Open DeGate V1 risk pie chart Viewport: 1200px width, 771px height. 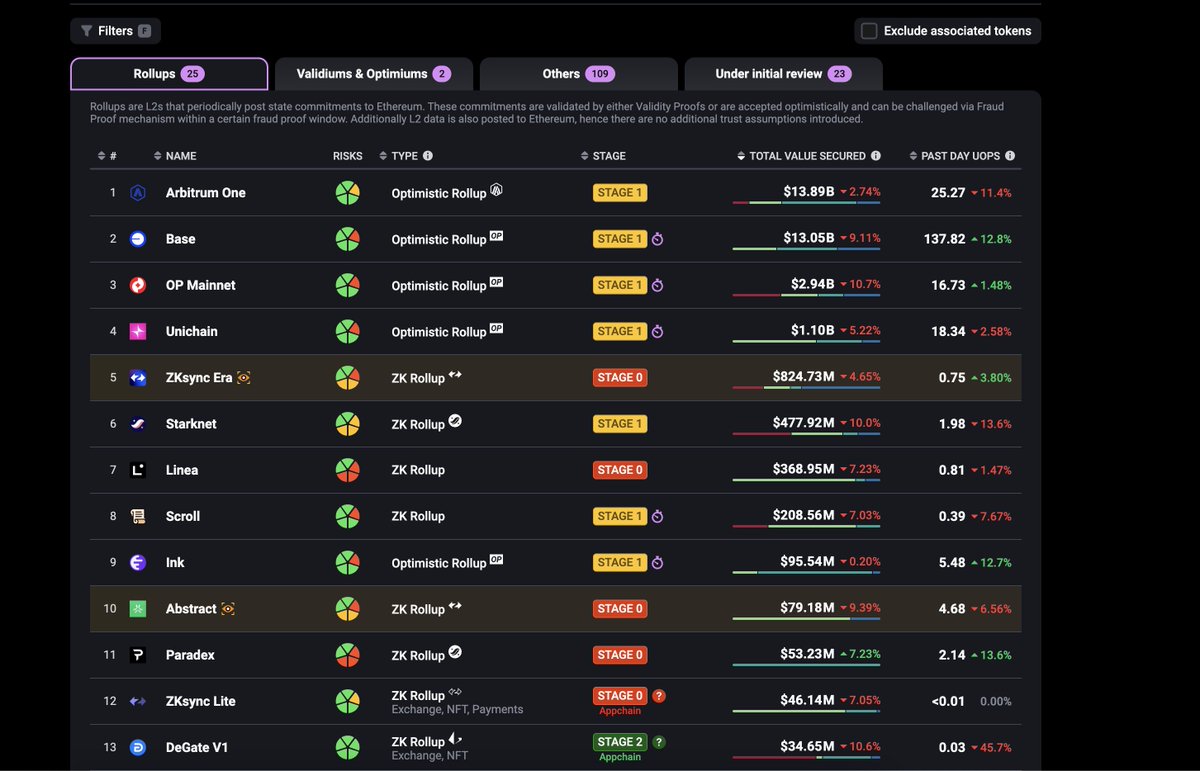pyautogui.click(x=347, y=747)
